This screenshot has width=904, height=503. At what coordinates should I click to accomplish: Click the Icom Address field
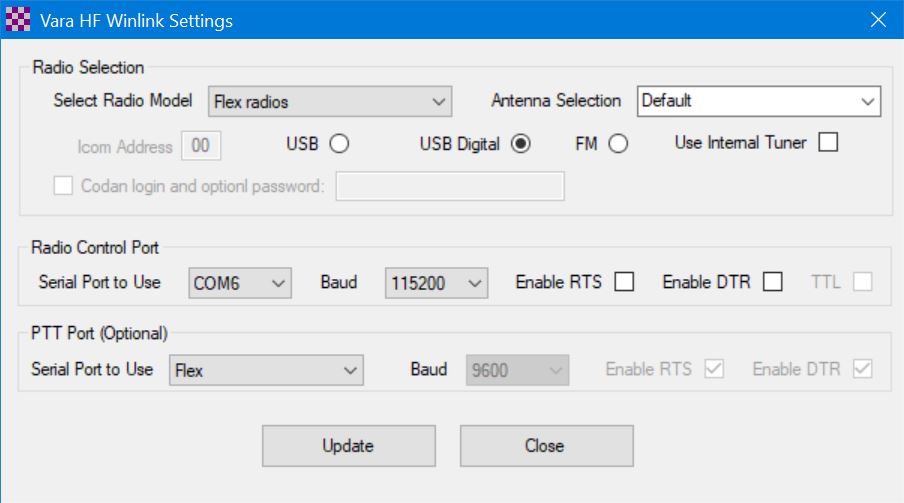click(x=201, y=145)
